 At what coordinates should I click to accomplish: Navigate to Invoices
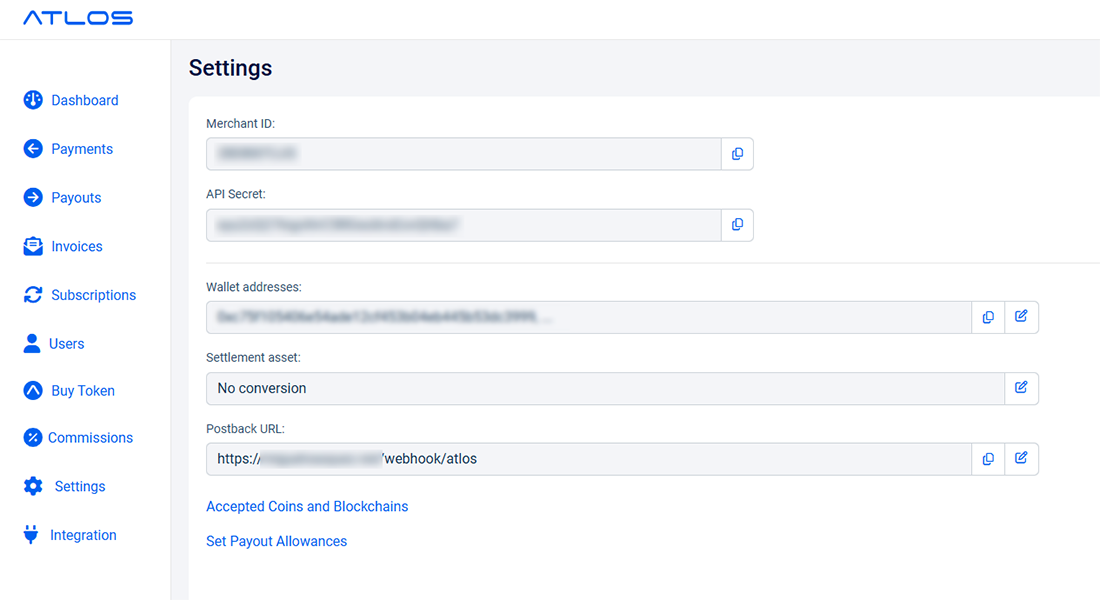[76, 246]
